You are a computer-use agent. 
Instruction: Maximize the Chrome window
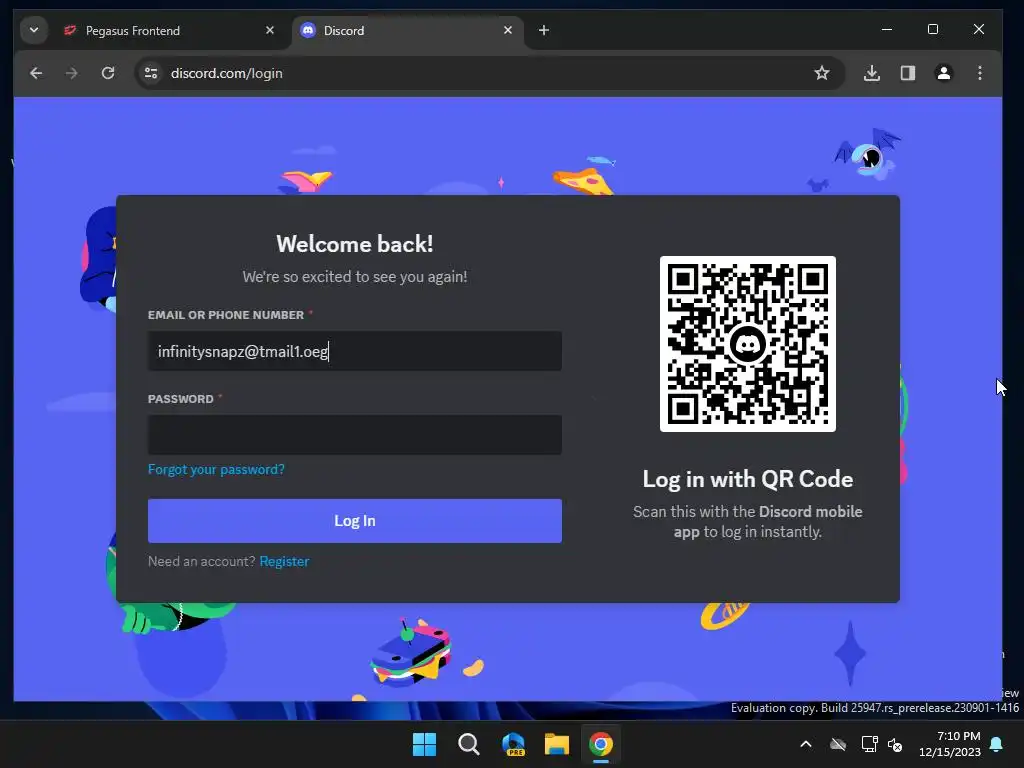point(933,29)
